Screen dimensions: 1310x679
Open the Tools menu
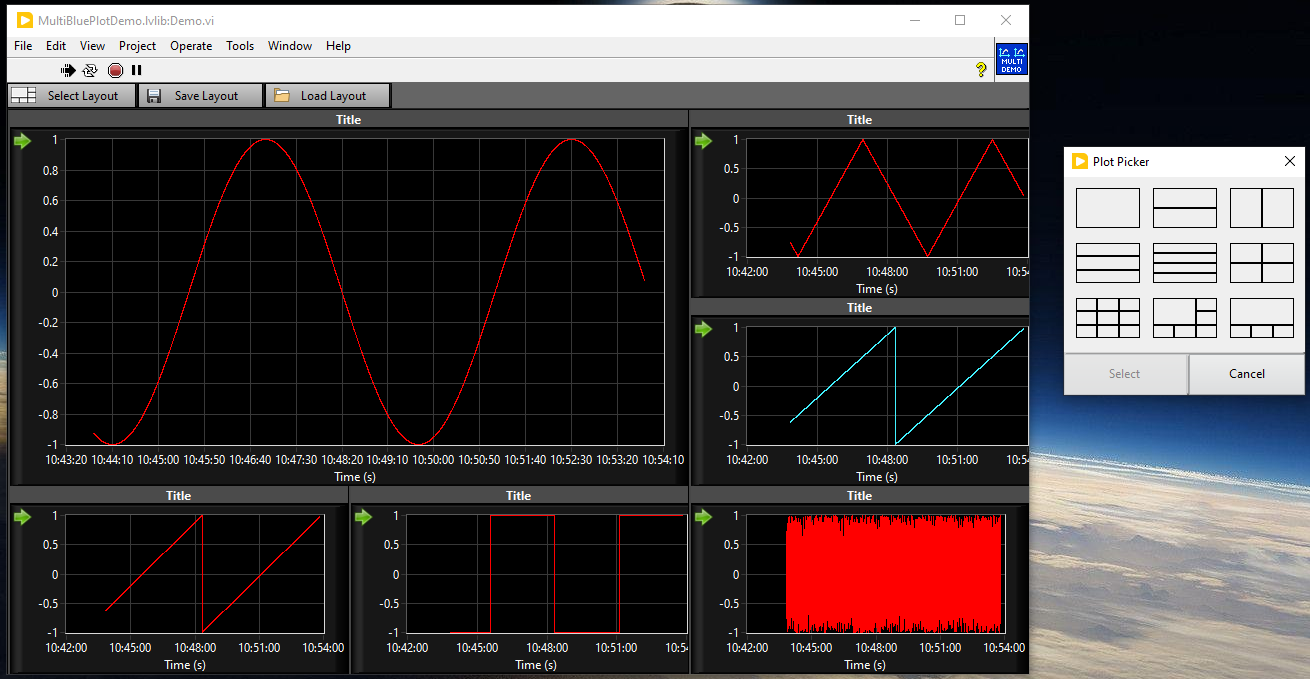pos(239,46)
